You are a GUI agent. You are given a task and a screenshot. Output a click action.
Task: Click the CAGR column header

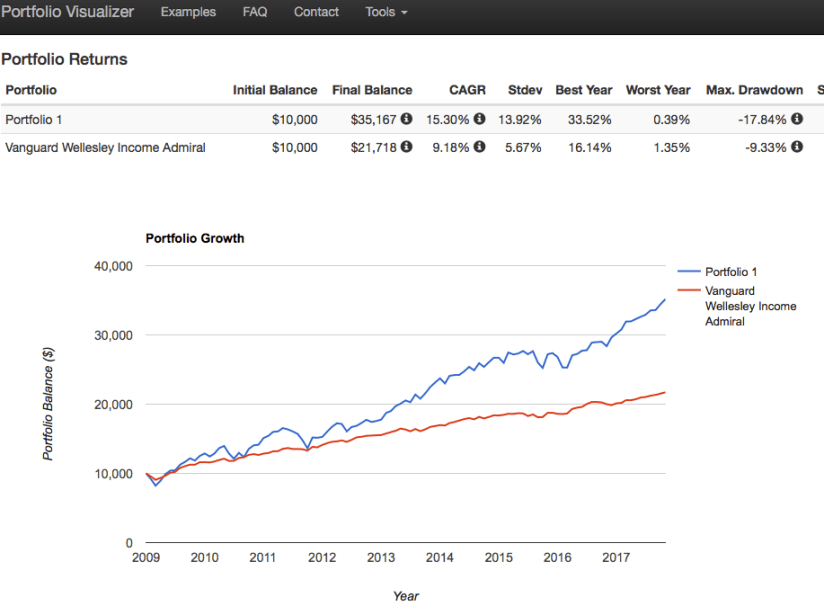(x=467, y=90)
